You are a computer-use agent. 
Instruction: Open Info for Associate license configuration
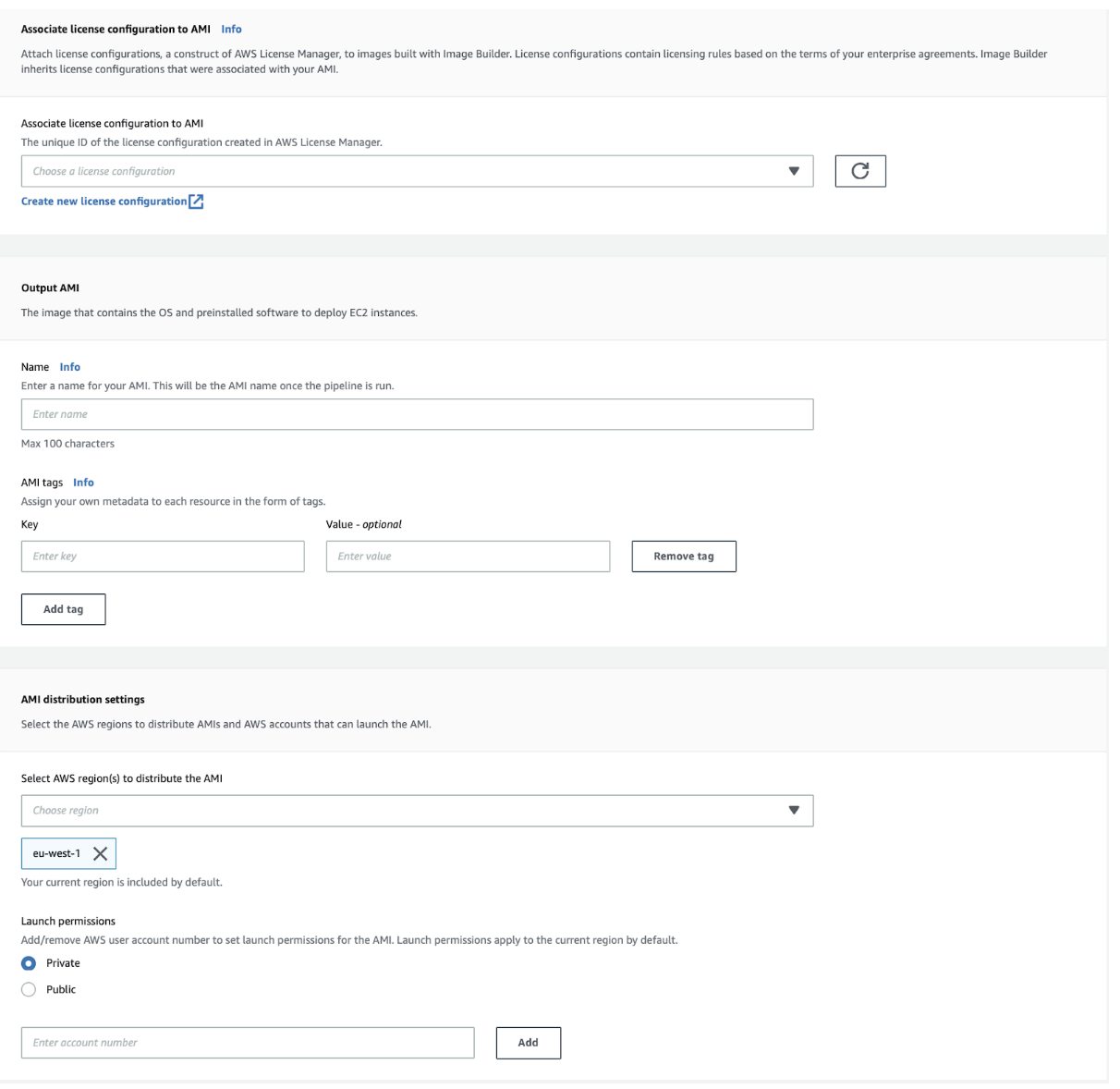coord(231,30)
